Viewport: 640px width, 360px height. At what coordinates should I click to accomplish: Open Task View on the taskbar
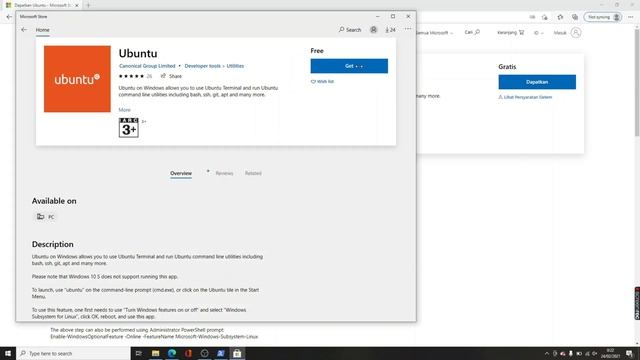point(139,353)
